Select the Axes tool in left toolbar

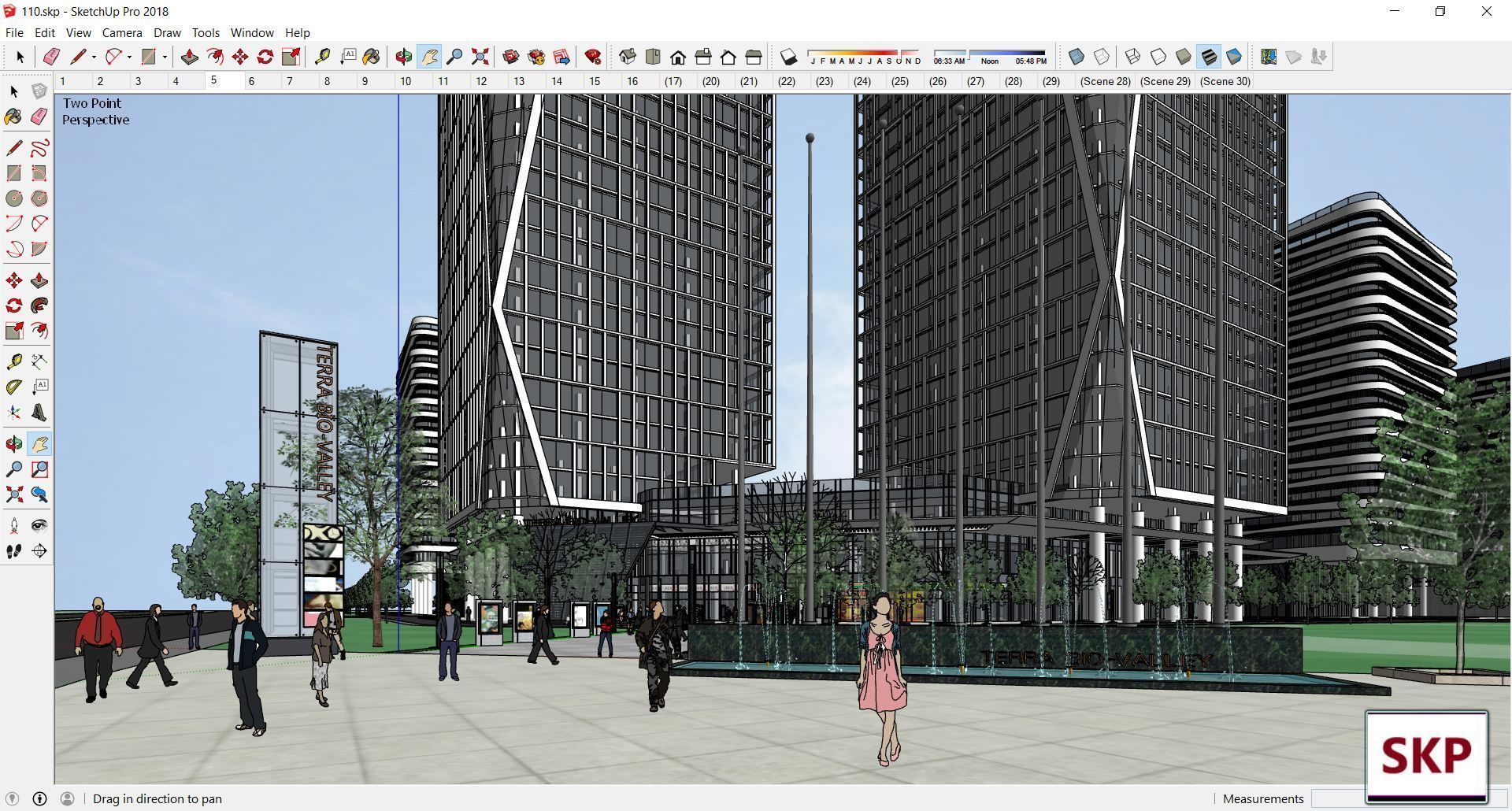pos(14,413)
